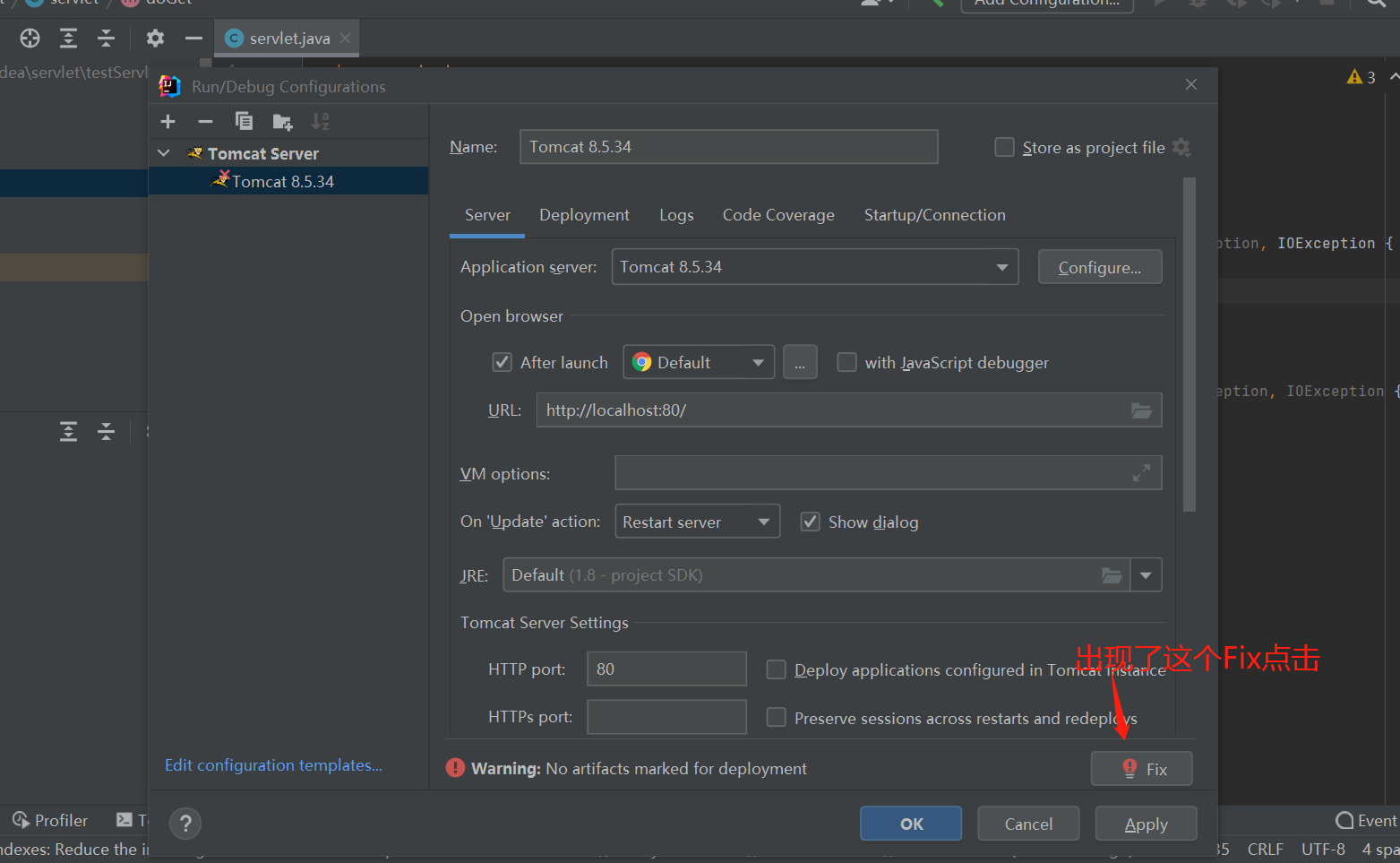Click expand all icon in project toolbar

[68, 38]
